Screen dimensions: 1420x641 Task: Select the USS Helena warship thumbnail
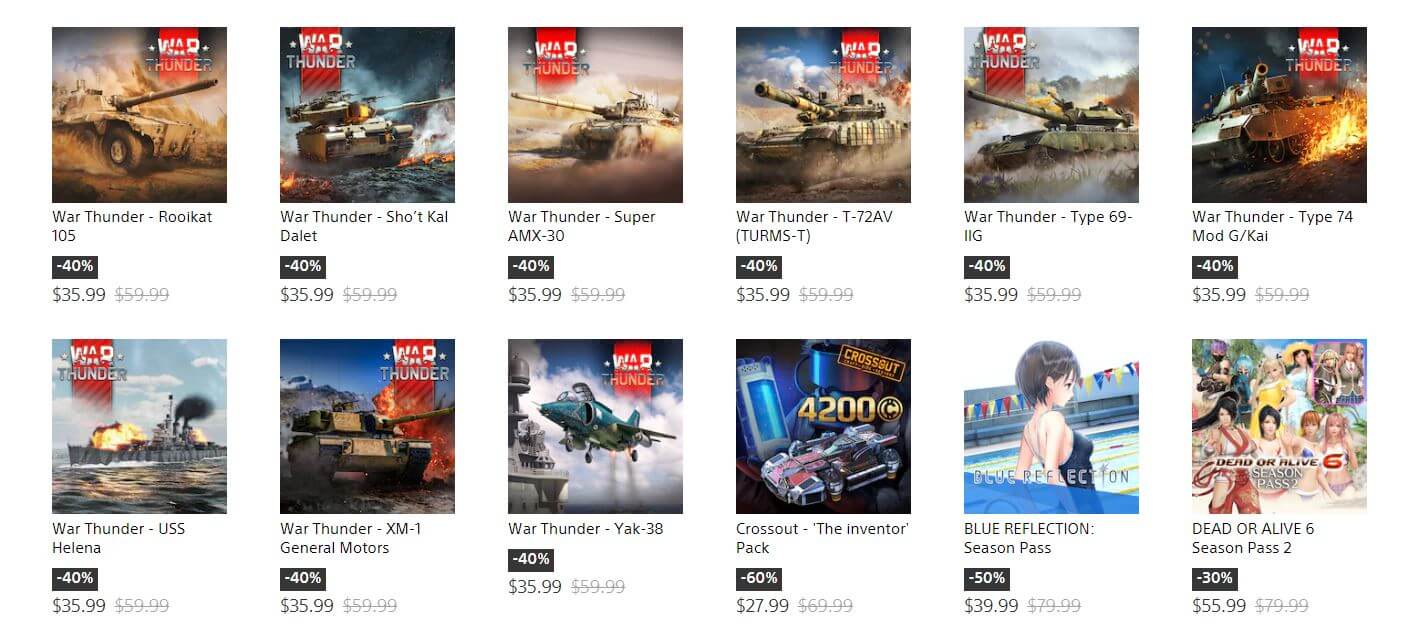point(139,427)
